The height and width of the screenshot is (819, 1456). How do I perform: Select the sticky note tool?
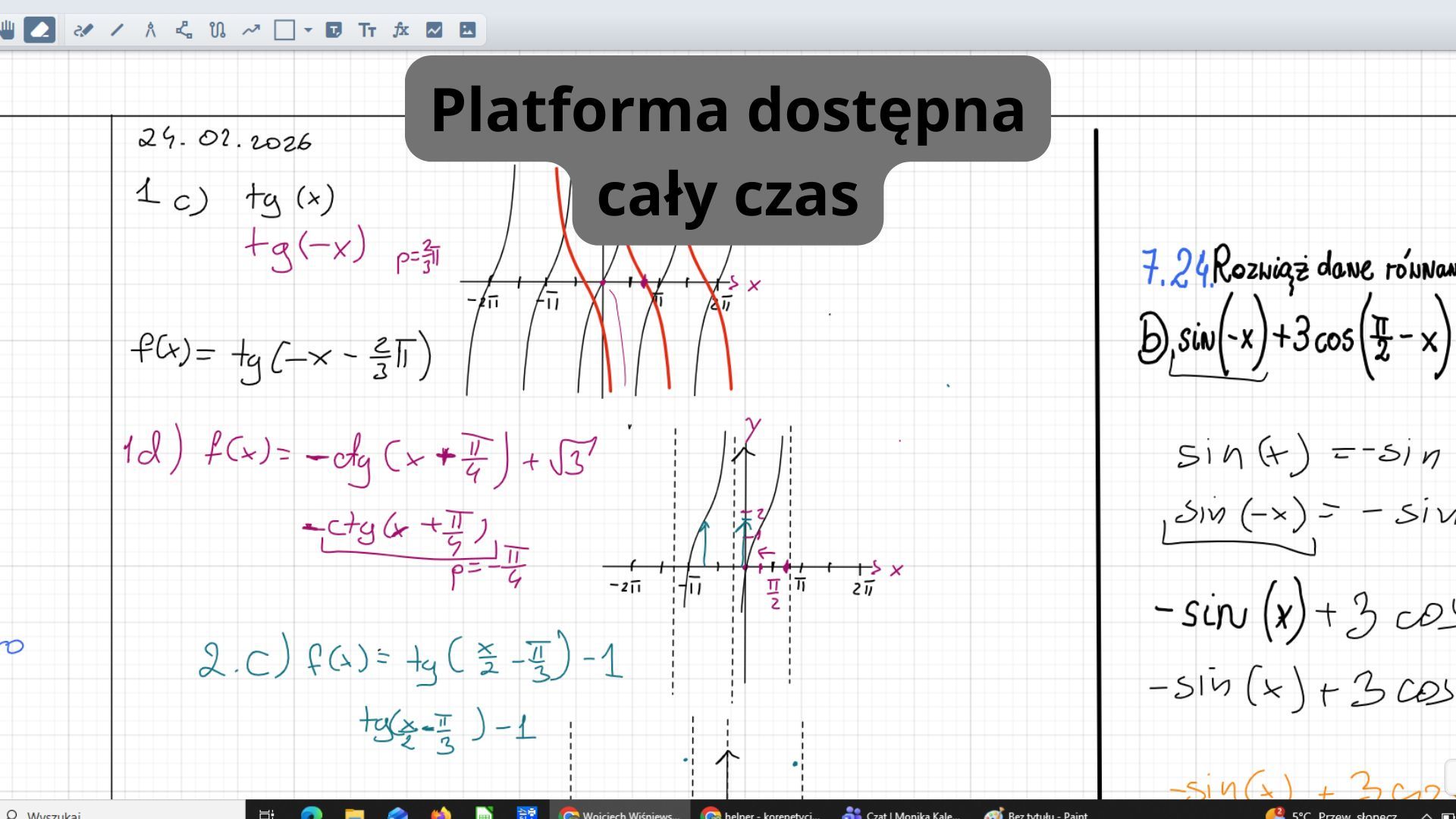(x=334, y=30)
